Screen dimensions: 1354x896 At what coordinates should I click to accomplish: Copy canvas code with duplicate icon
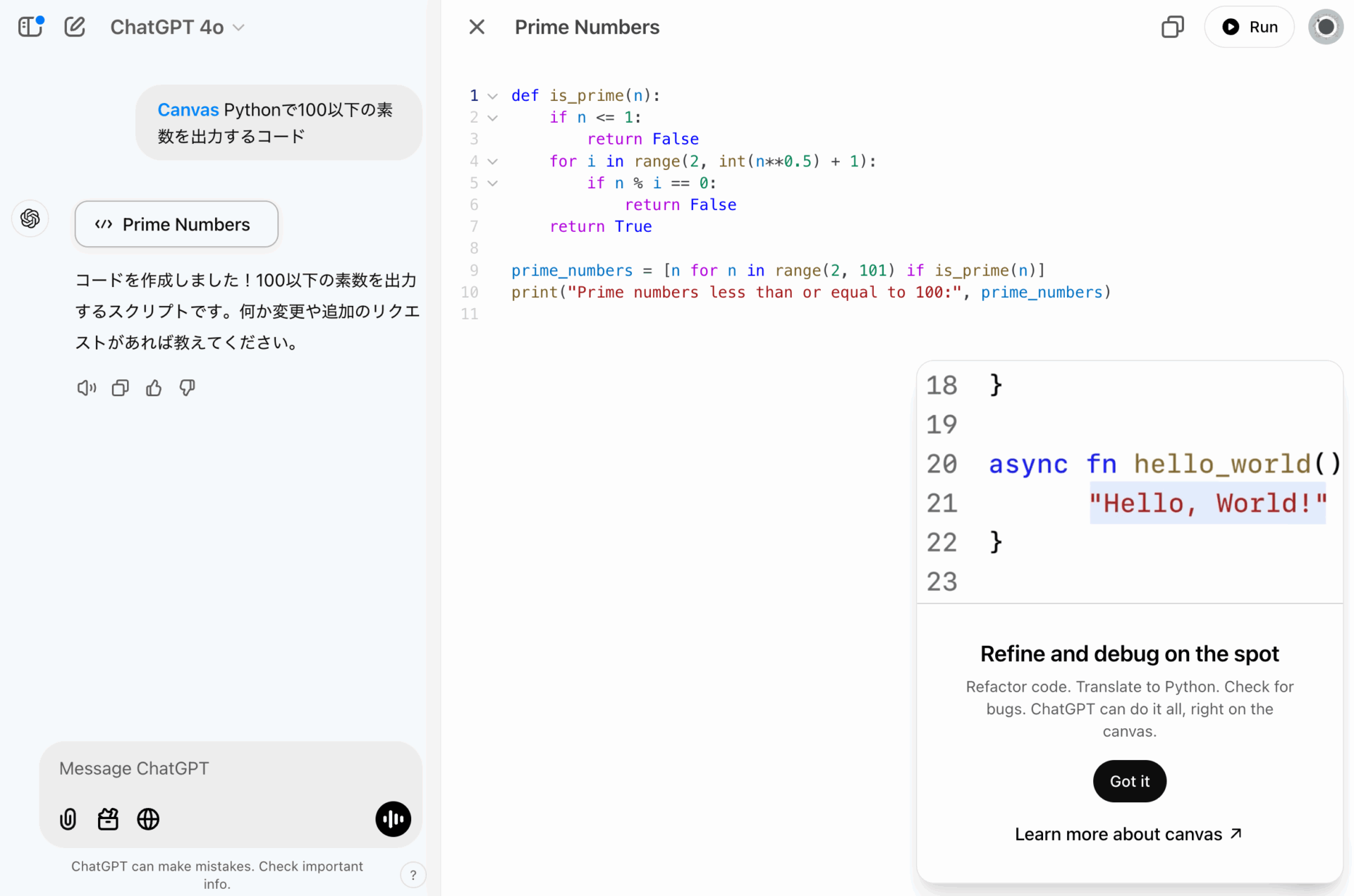coord(1172,27)
